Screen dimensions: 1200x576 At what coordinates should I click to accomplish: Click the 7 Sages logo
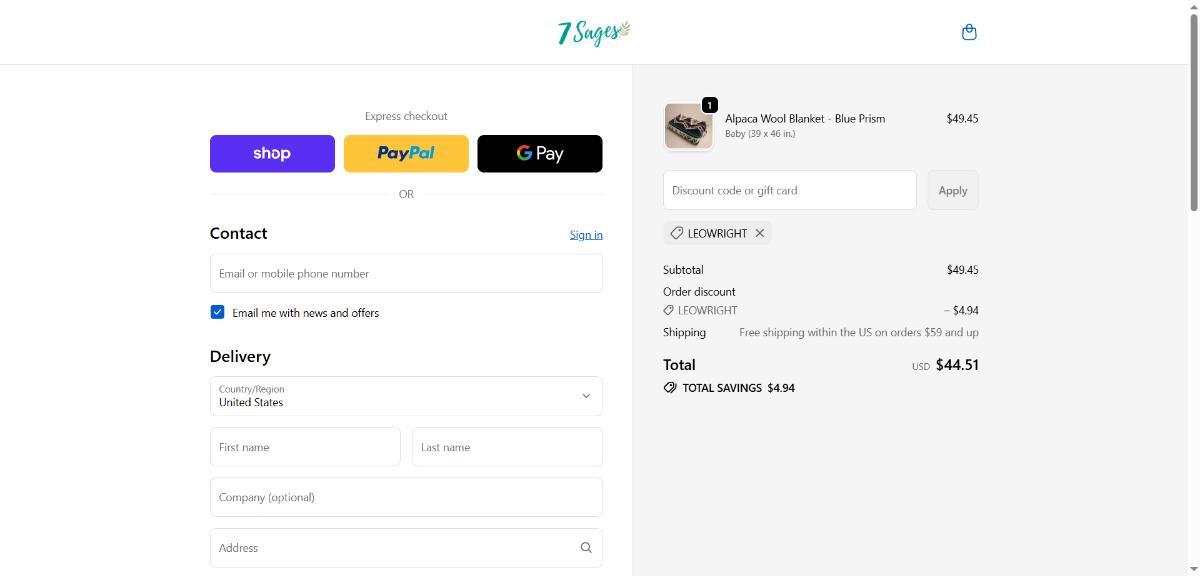594,32
